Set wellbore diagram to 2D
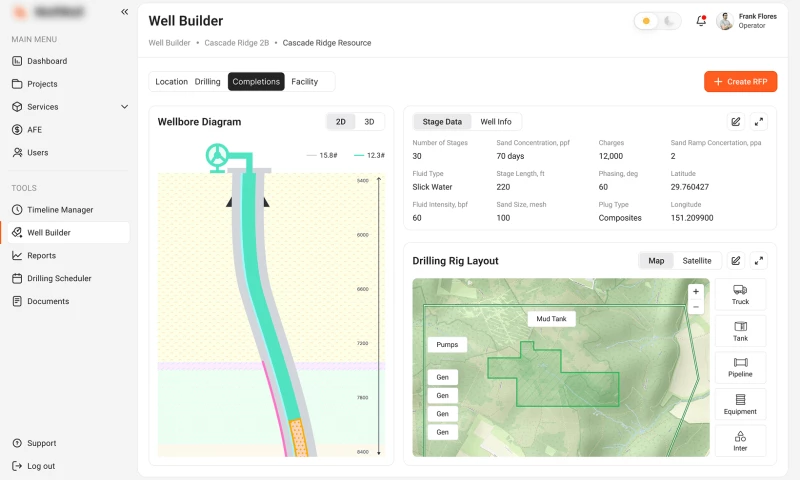 (x=341, y=122)
